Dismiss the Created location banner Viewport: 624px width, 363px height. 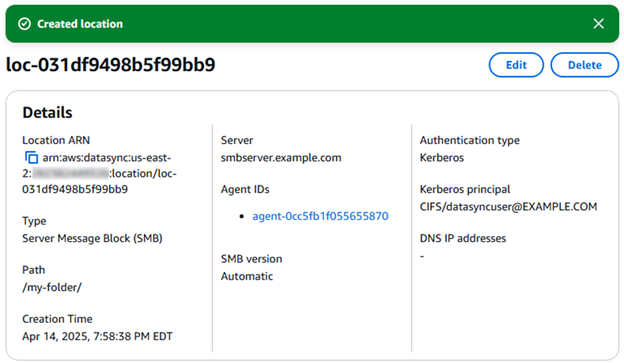pyautogui.click(x=599, y=24)
